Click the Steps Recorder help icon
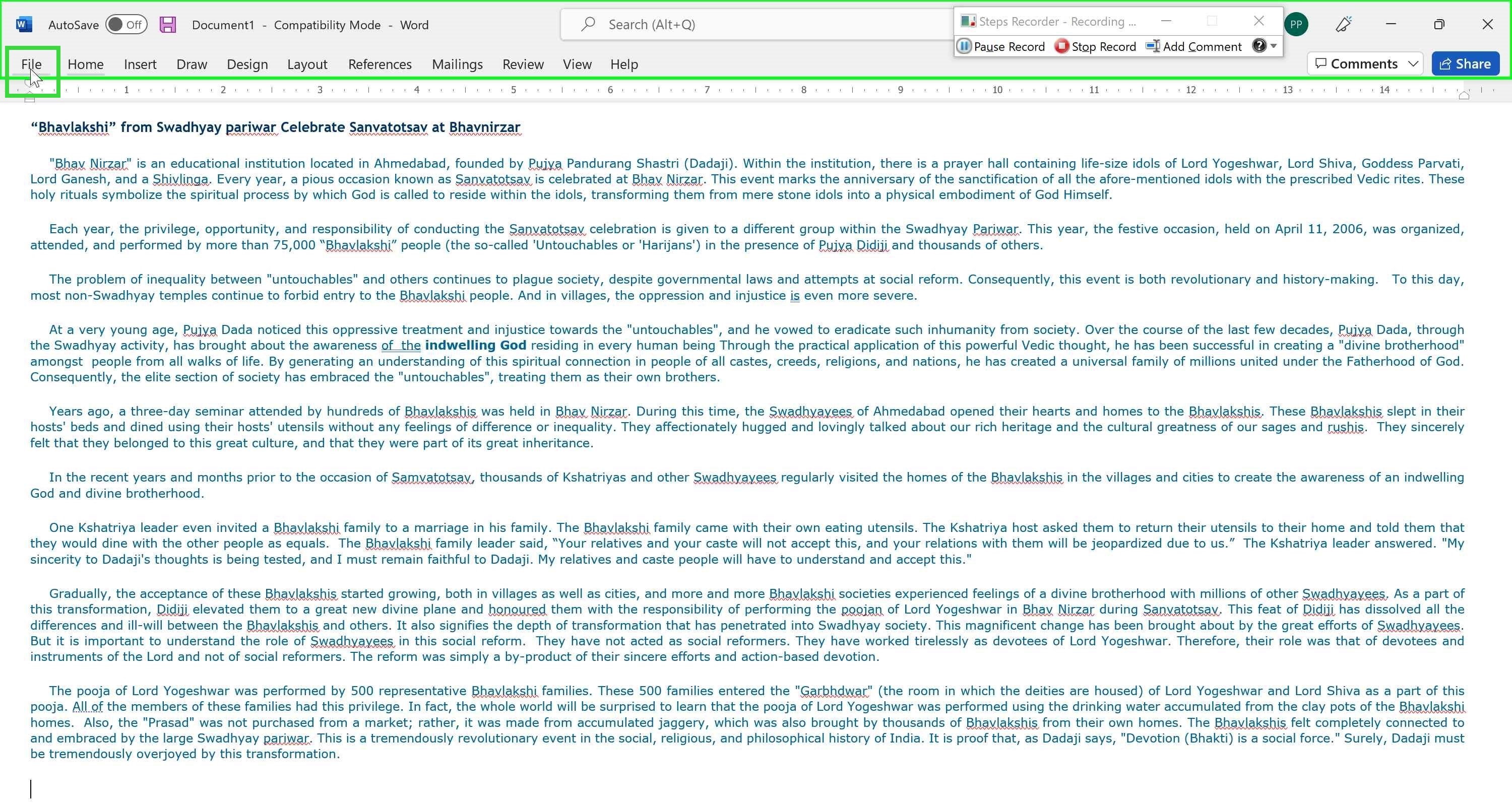The width and height of the screenshot is (1512, 806). click(x=1259, y=46)
